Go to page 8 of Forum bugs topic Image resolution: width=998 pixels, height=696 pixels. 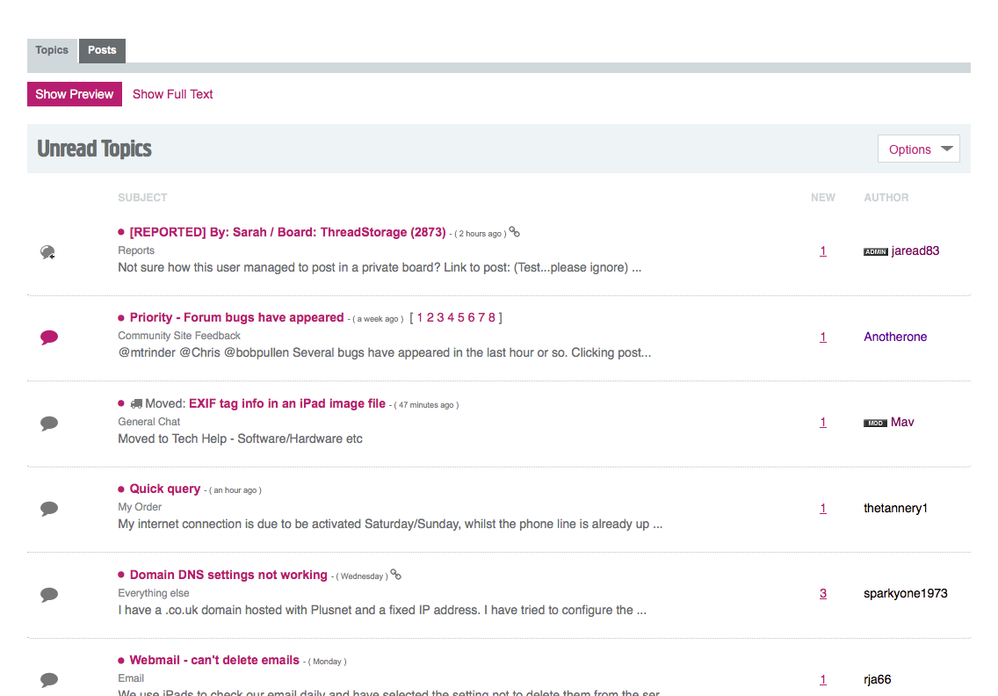click(x=491, y=318)
